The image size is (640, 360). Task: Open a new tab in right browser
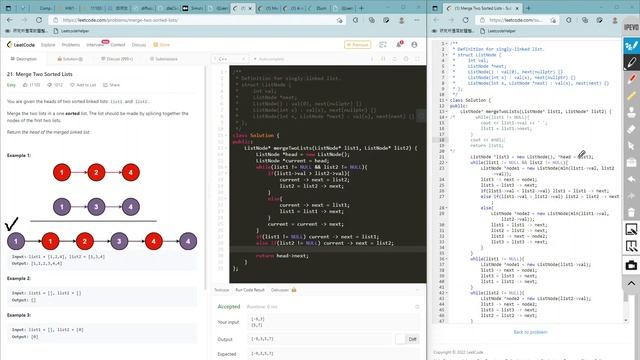tap(528, 8)
